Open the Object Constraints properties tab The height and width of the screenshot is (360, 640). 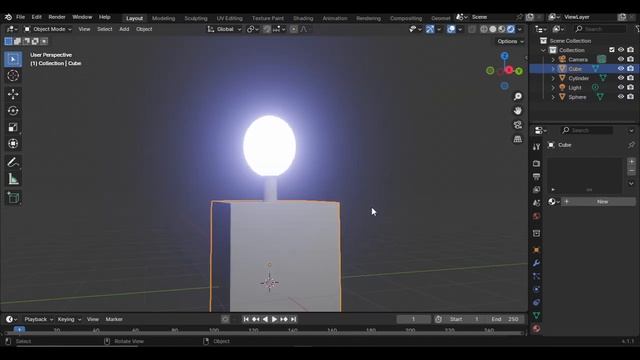pos(536,302)
